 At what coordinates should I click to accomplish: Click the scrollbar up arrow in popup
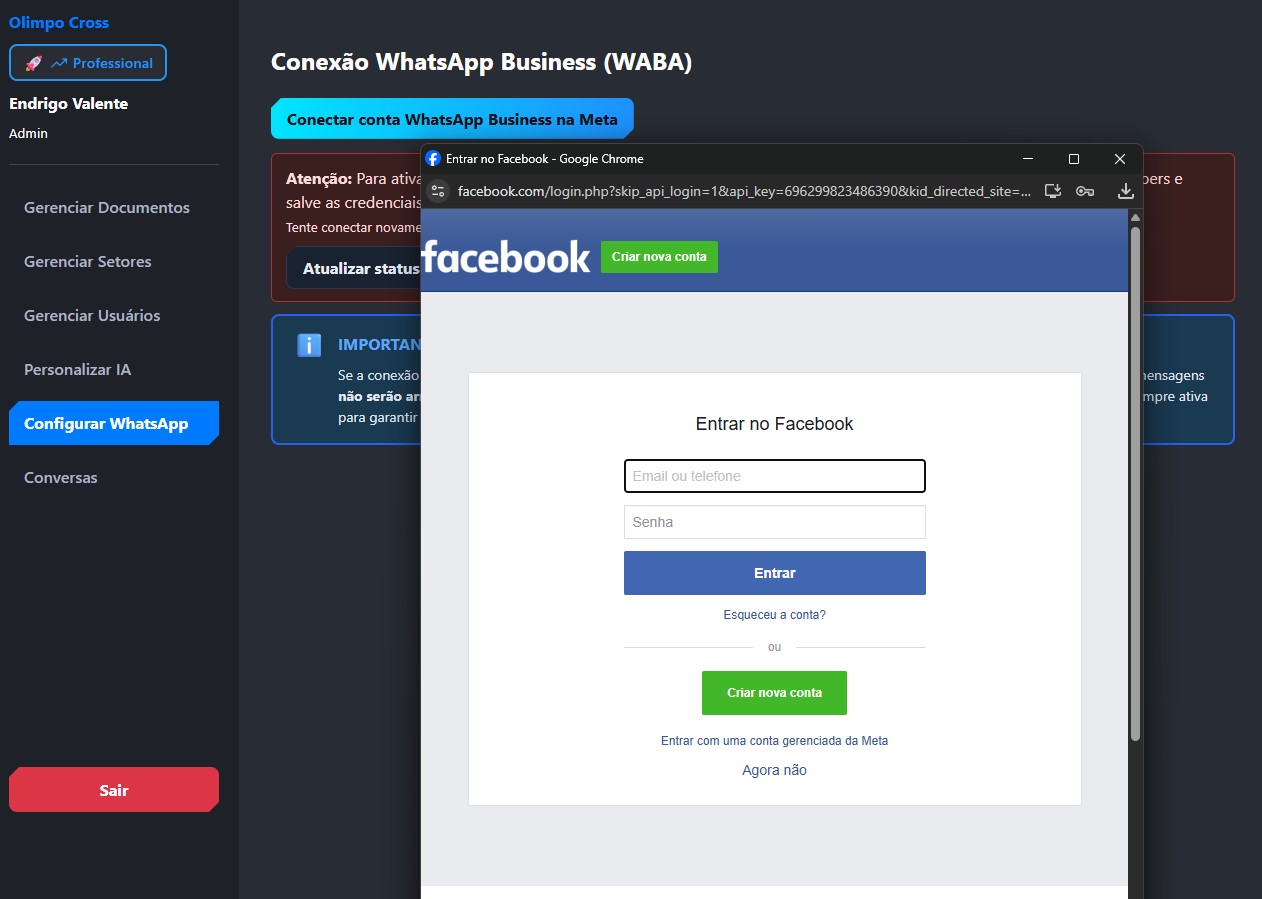click(x=1135, y=216)
